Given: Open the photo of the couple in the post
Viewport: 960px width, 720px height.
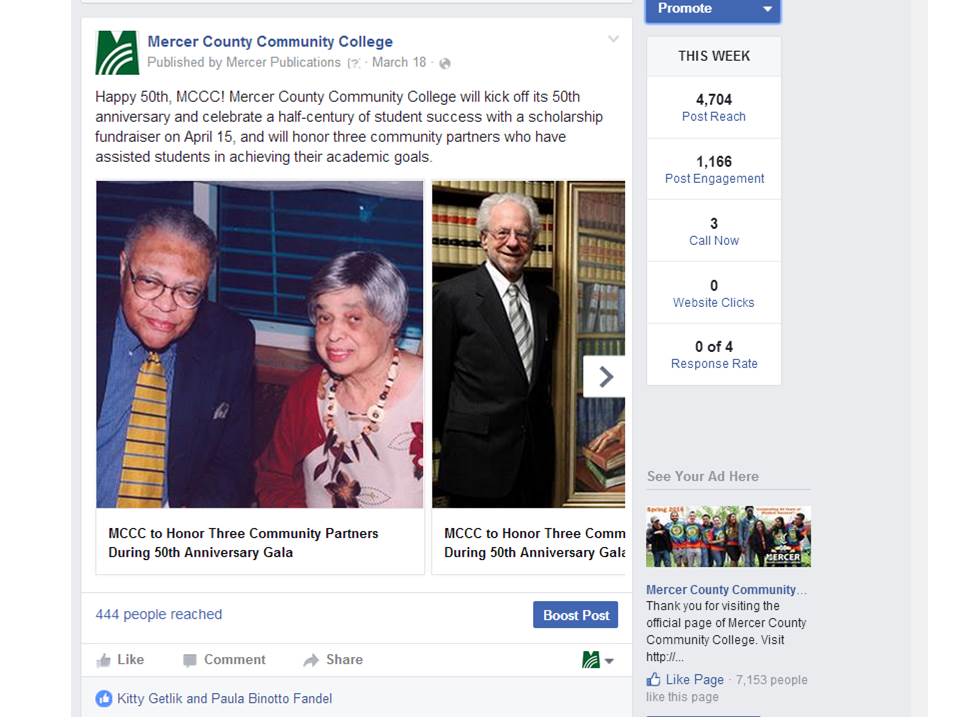Looking at the screenshot, I should (260, 344).
